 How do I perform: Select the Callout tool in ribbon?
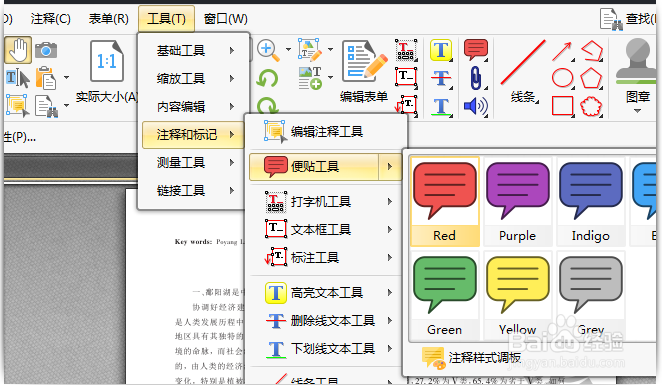(406, 105)
